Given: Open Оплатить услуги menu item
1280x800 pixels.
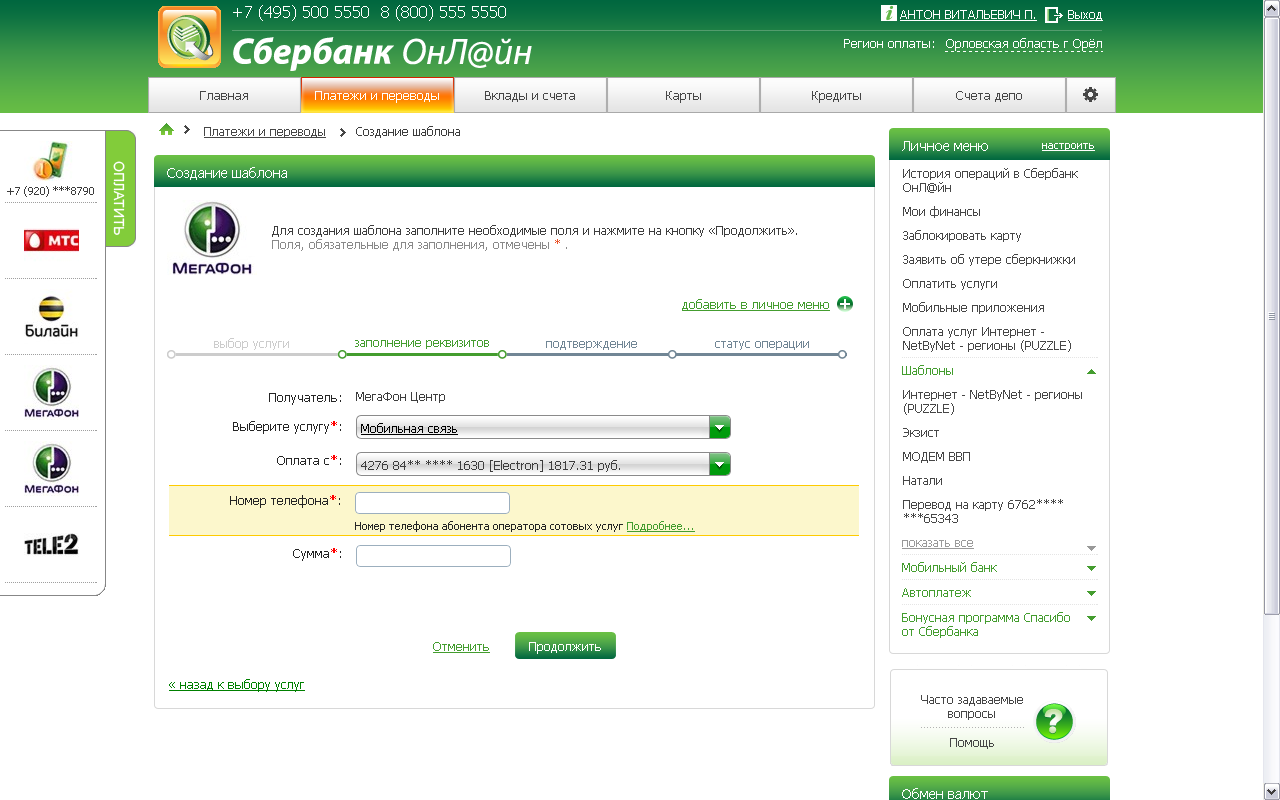Looking at the screenshot, I should coord(950,284).
